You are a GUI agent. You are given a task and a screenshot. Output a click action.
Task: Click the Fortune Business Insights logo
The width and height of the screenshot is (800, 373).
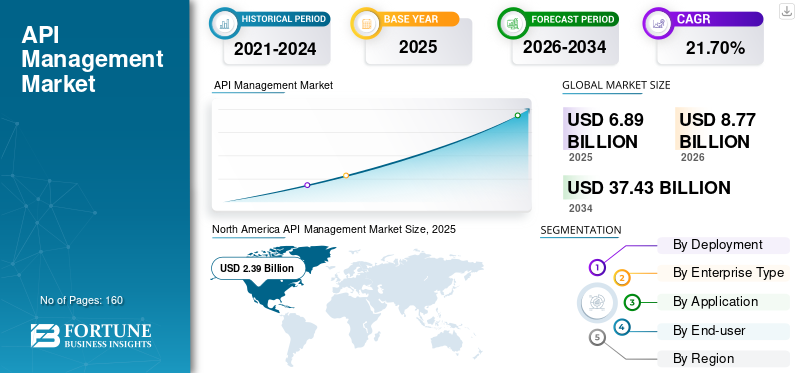point(91,335)
